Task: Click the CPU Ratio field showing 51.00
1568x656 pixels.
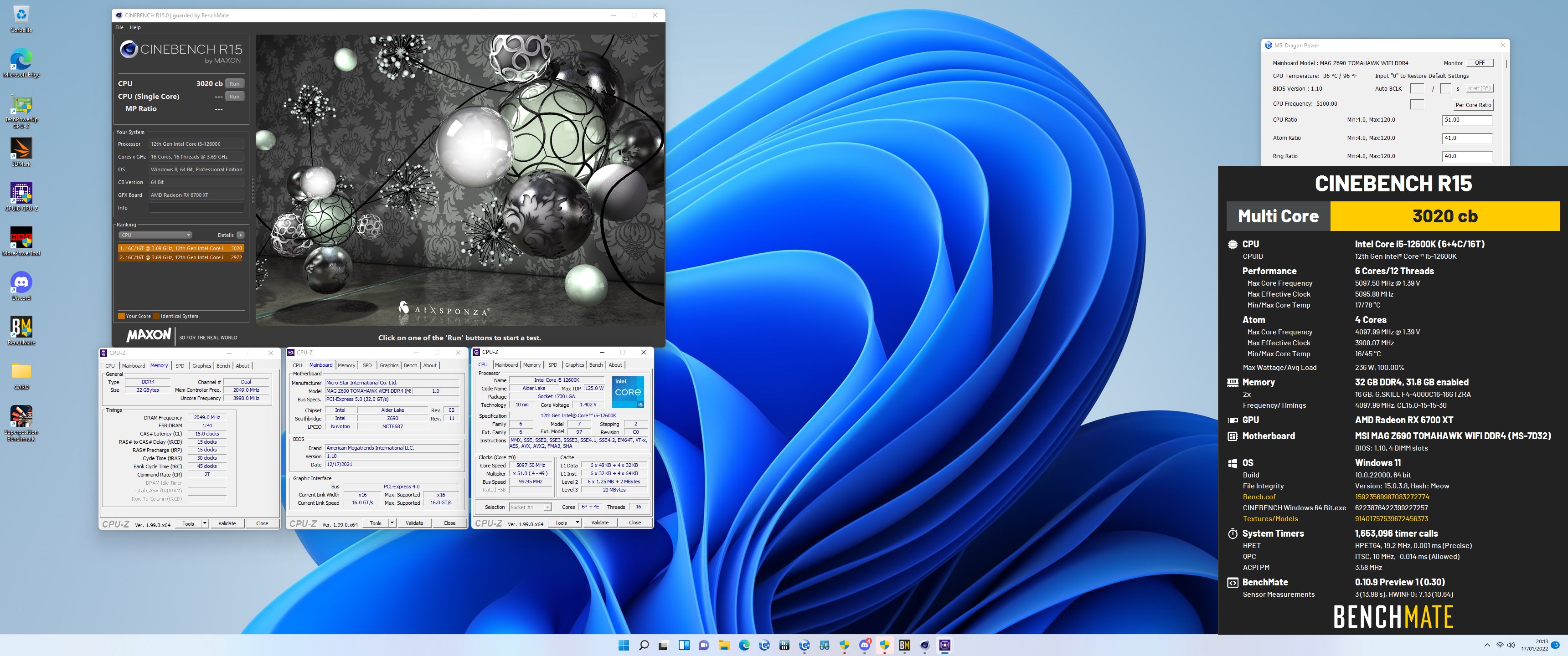Action: click(1467, 120)
